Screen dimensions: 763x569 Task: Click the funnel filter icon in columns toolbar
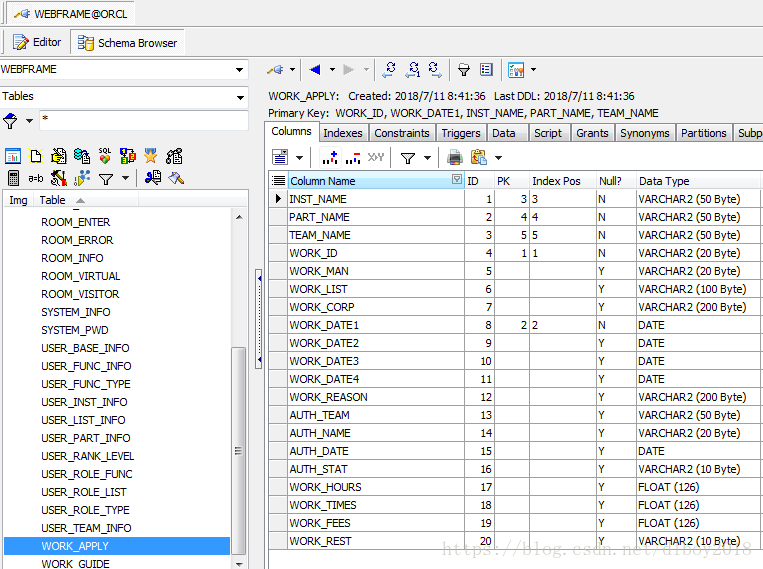coord(408,158)
